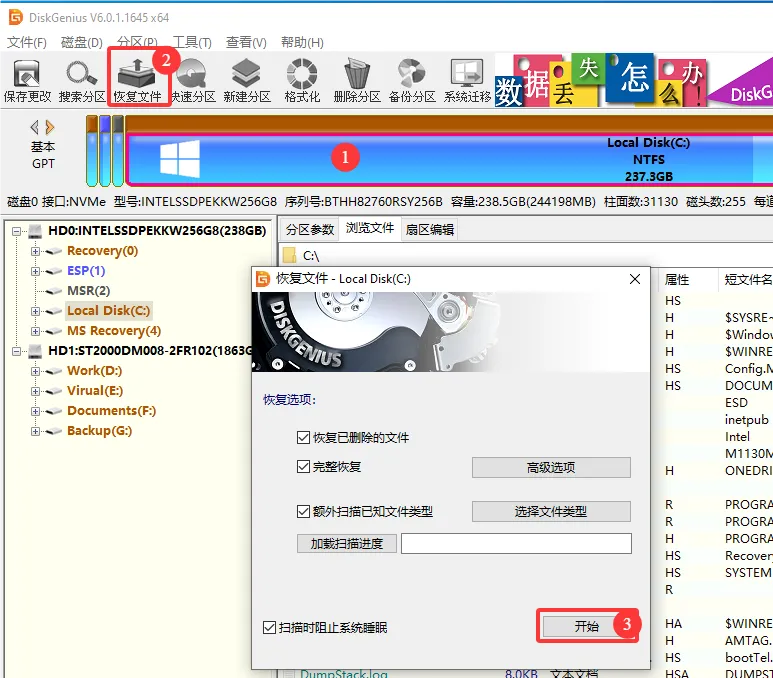Screen dimensions: 773x678
Task: Toggle 扫描时阻止系统睡眠 checkbox
Action: [269, 627]
